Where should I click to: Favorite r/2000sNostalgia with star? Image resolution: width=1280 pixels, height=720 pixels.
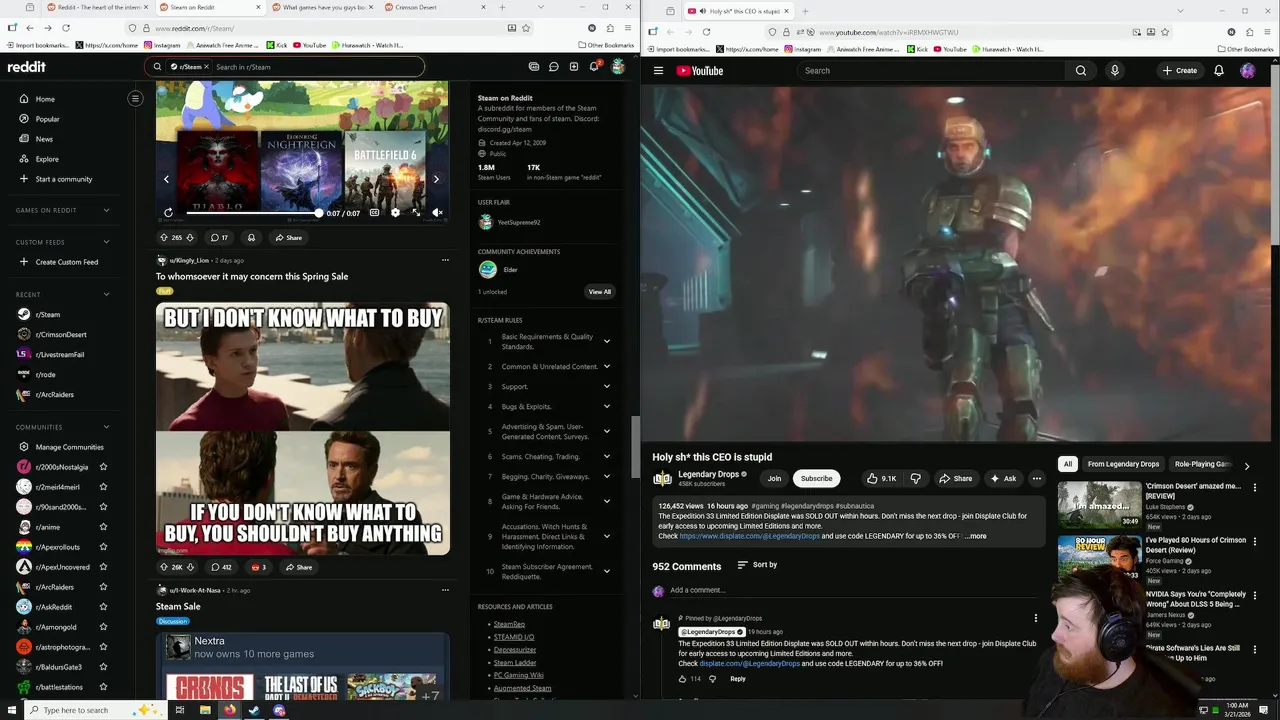click(x=103, y=467)
